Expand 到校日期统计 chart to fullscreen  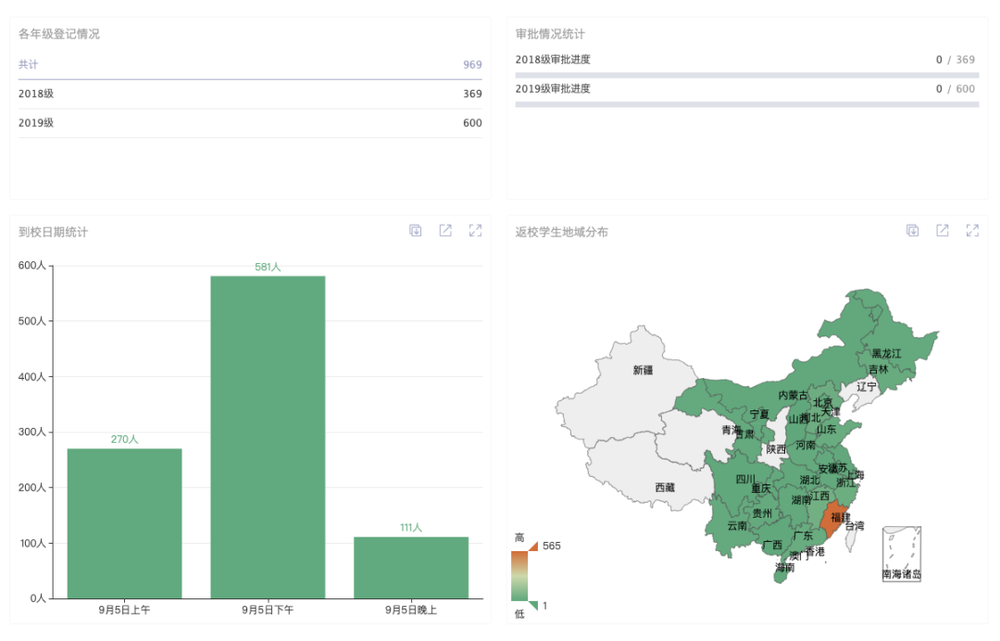click(x=475, y=231)
